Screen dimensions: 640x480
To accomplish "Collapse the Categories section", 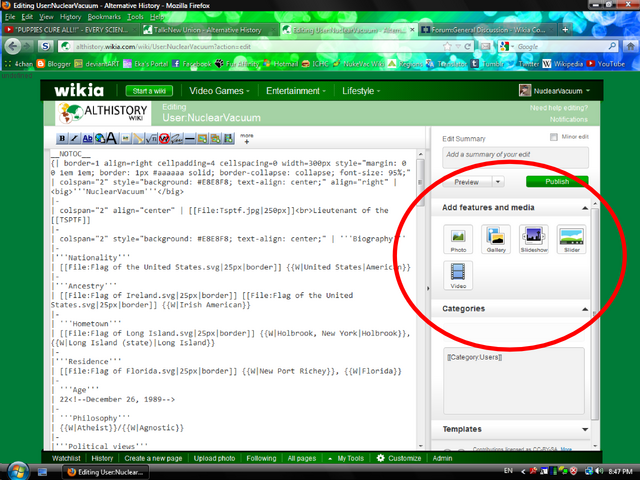I will [x=584, y=309].
